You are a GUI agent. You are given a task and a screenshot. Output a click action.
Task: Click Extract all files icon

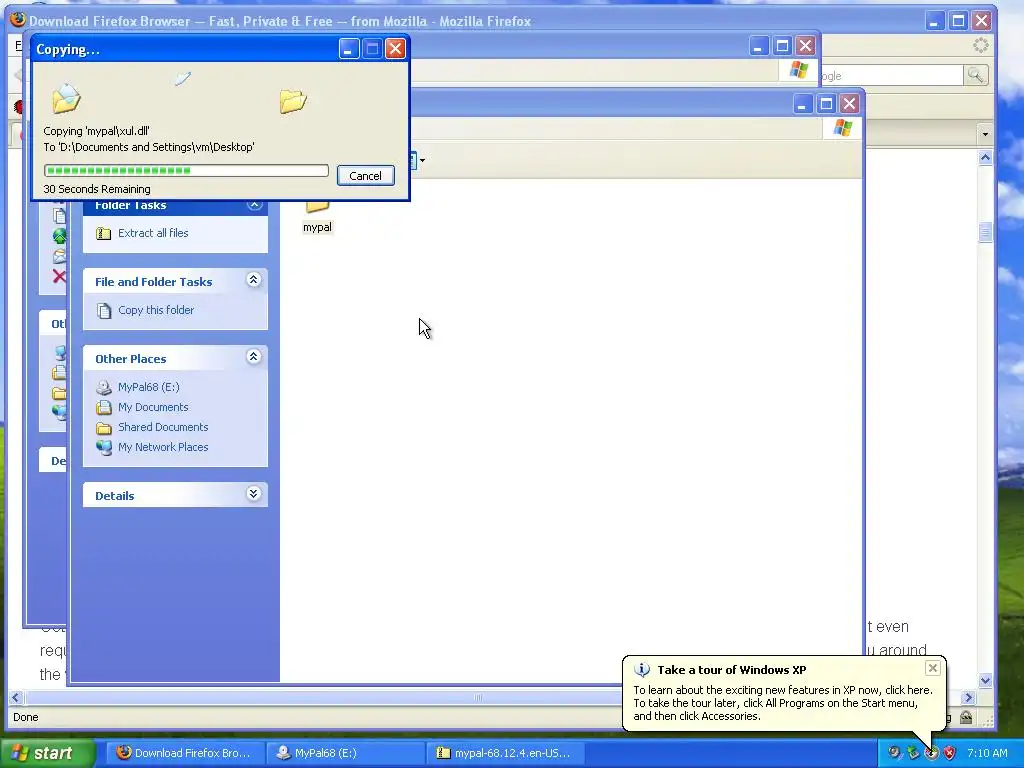[x=103, y=233]
